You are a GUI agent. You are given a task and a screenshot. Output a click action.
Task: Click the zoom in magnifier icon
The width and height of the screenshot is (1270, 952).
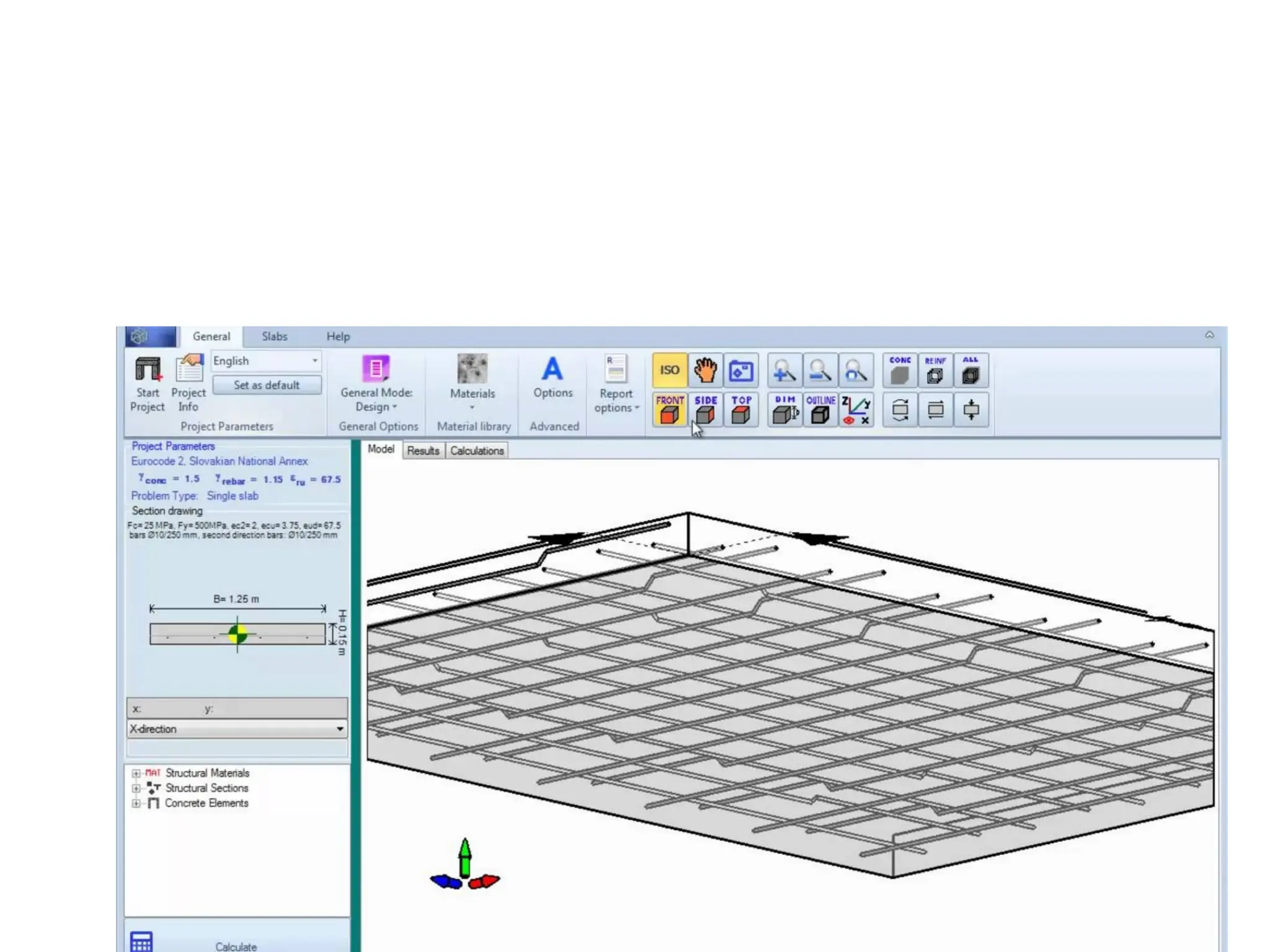(784, 371)
